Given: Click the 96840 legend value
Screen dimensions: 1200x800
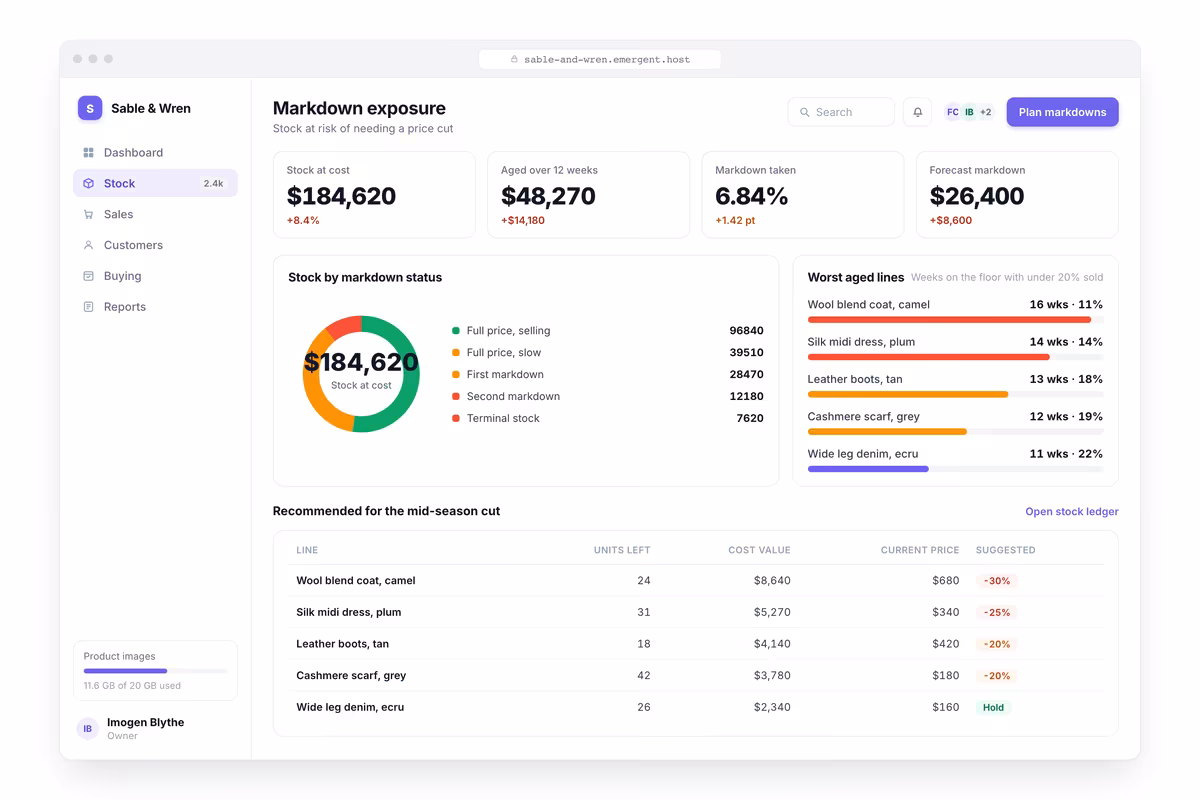Looking at the screenshot, I should pos(746,331).
